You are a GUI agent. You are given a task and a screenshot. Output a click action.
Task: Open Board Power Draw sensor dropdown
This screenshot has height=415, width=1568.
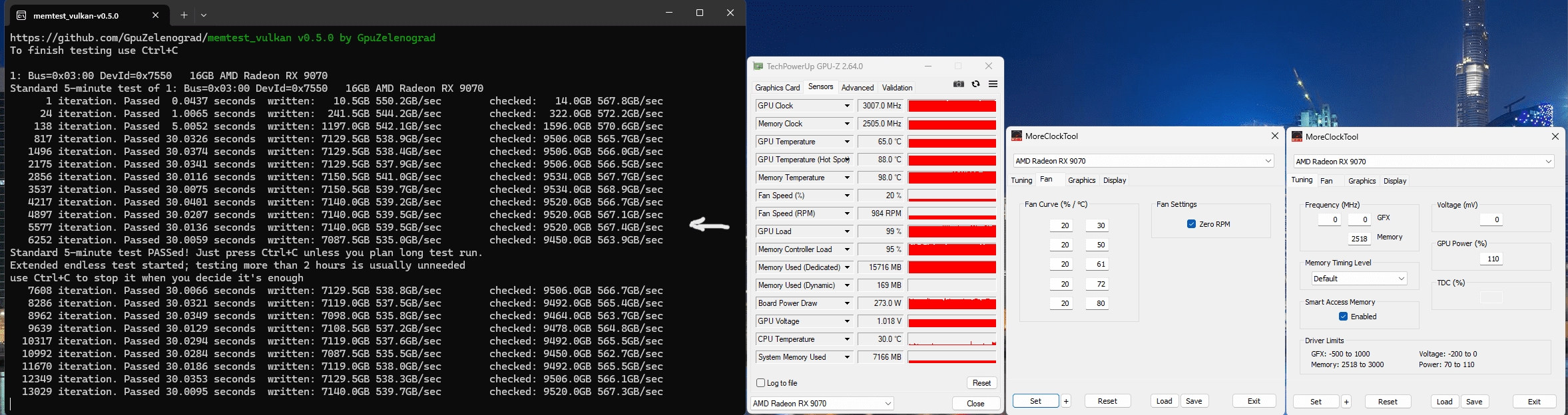[x=847, y=303]
